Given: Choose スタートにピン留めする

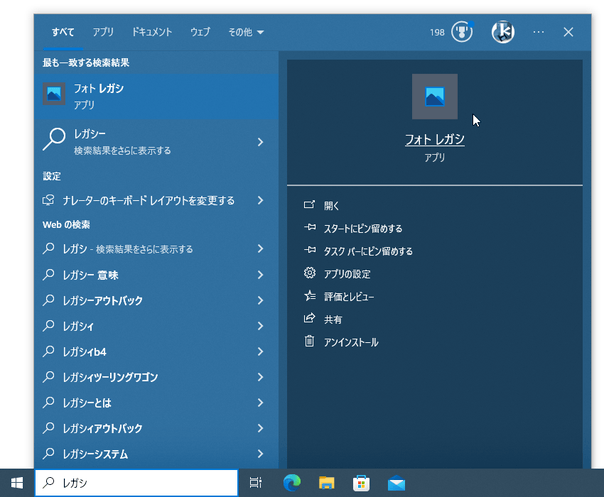Looking at the screenshot, I should tap(363, 228).
